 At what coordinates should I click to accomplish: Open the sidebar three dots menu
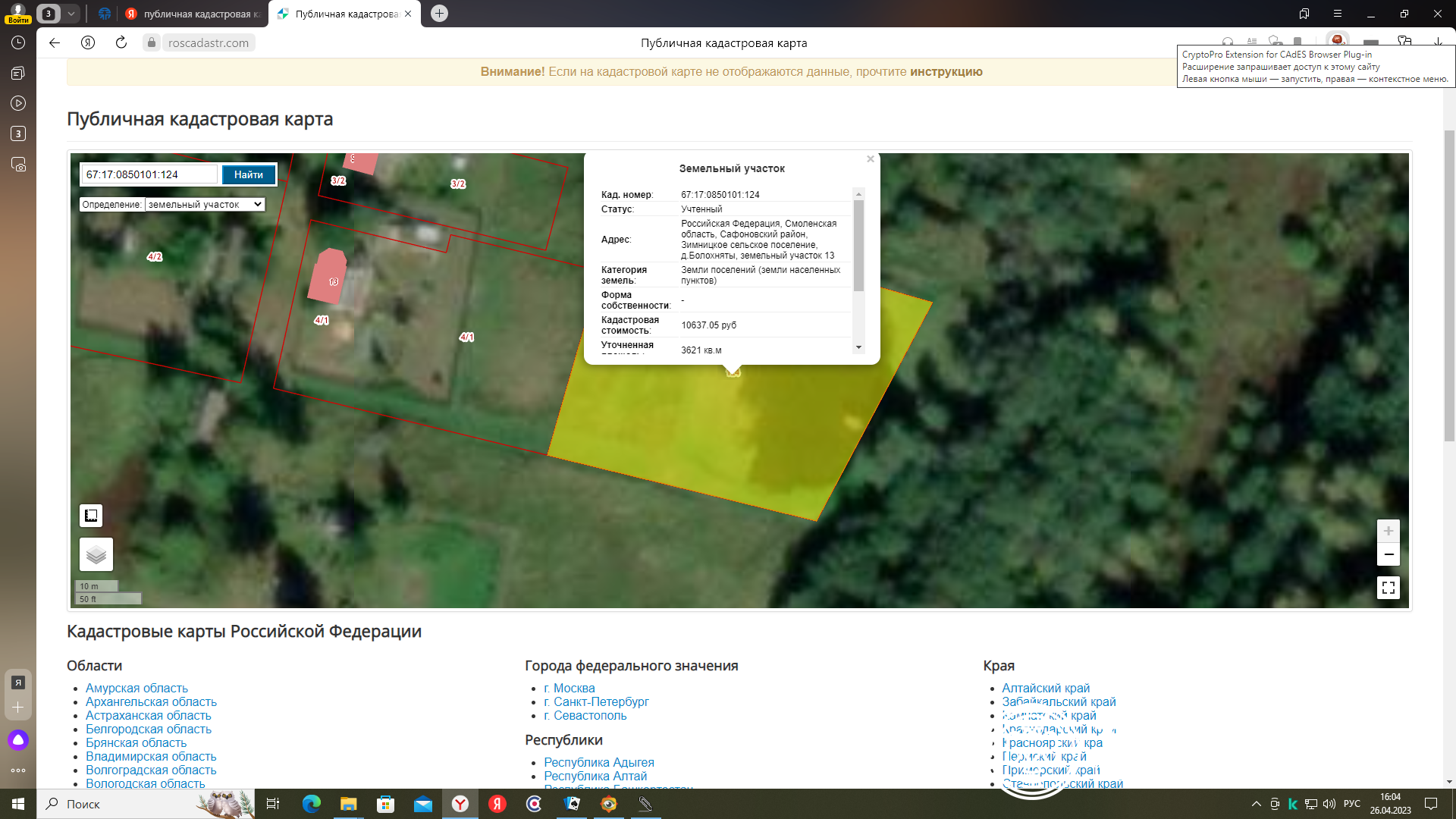point(18,770)
